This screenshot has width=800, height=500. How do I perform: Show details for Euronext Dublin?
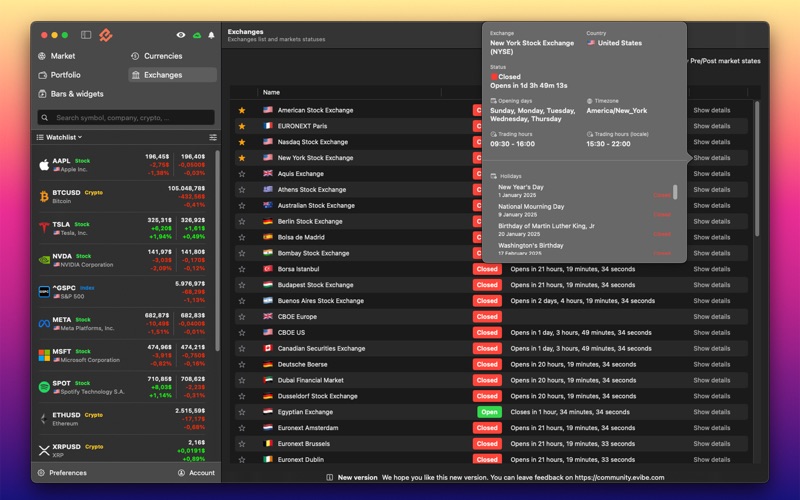pos(712,459)
